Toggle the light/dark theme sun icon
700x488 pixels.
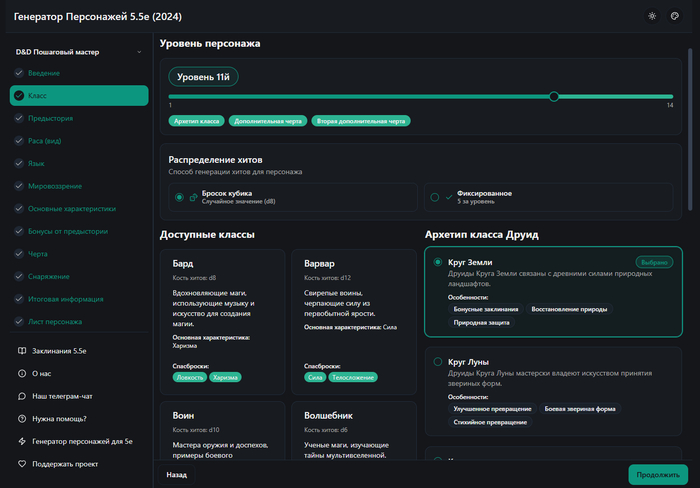(x=652, y=16)
